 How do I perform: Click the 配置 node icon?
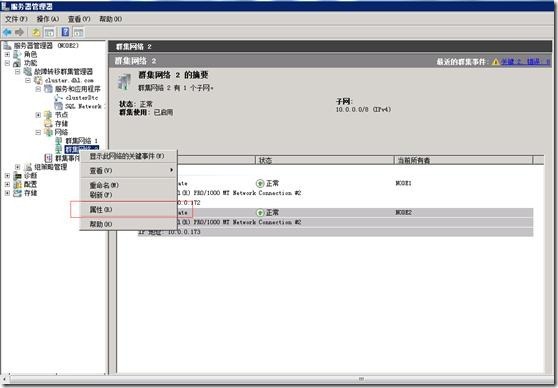click(x=17, y=184)
